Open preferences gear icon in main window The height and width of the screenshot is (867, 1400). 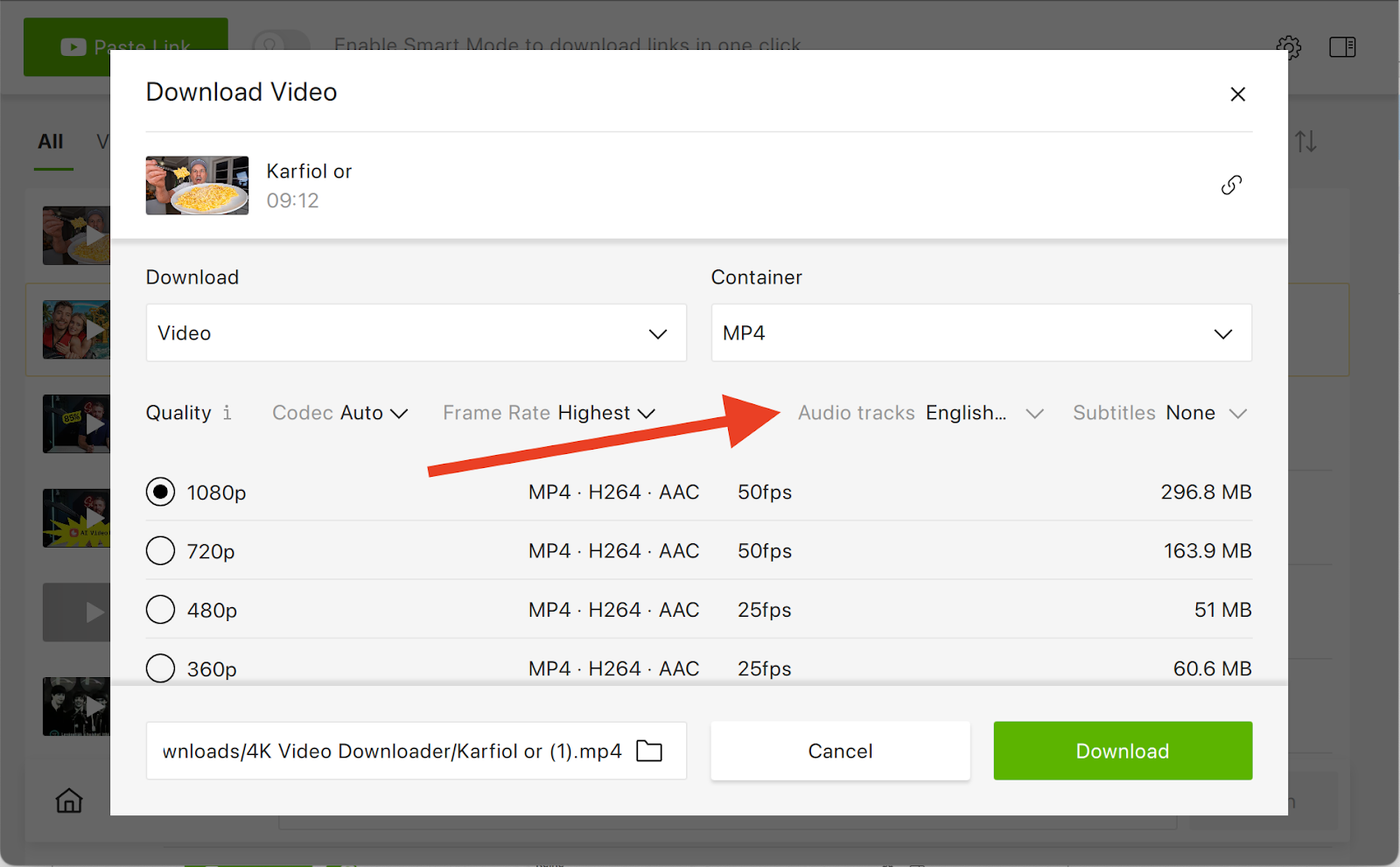tap(1289, 47)
